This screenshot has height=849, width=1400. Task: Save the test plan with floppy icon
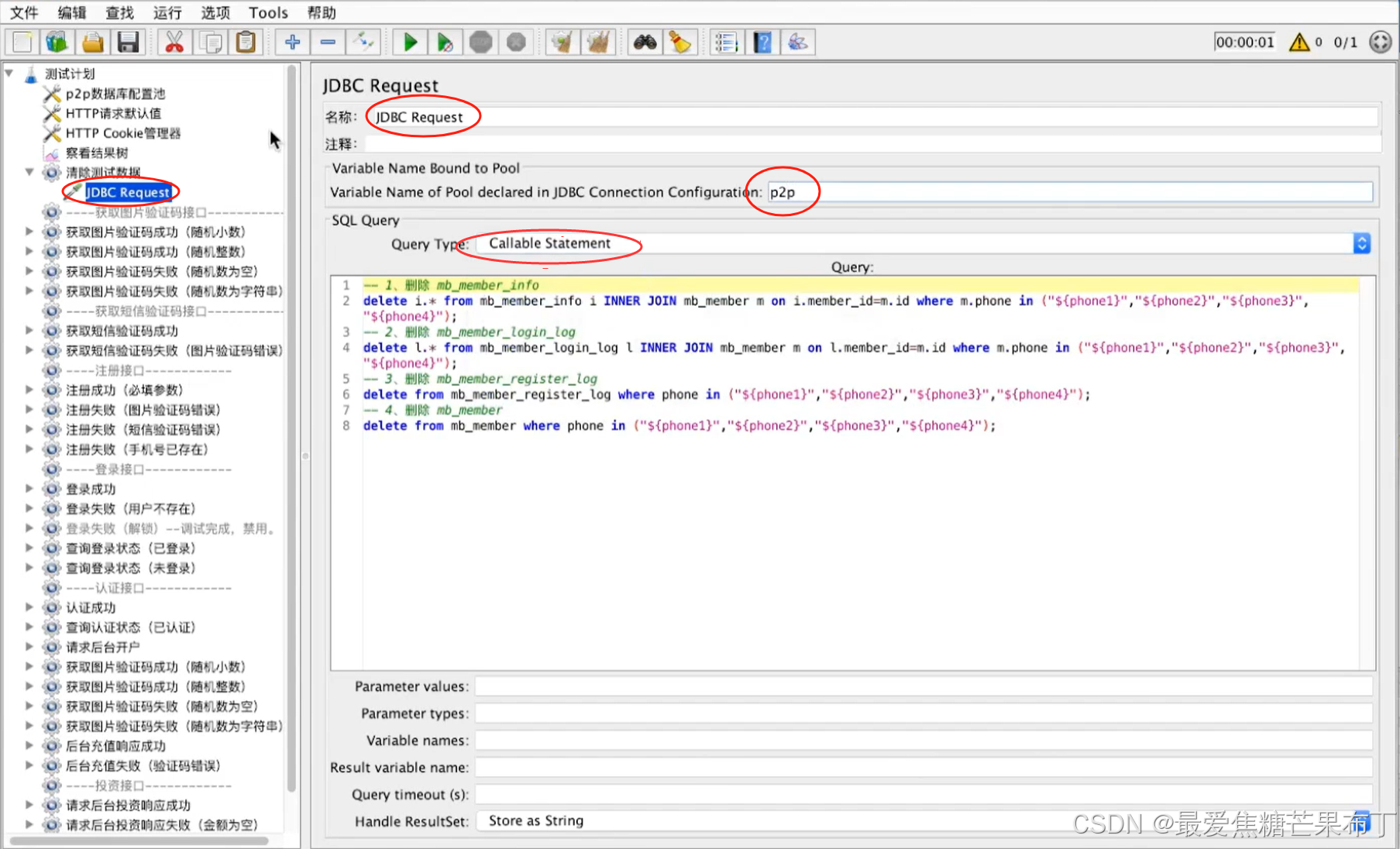(129, 42)
